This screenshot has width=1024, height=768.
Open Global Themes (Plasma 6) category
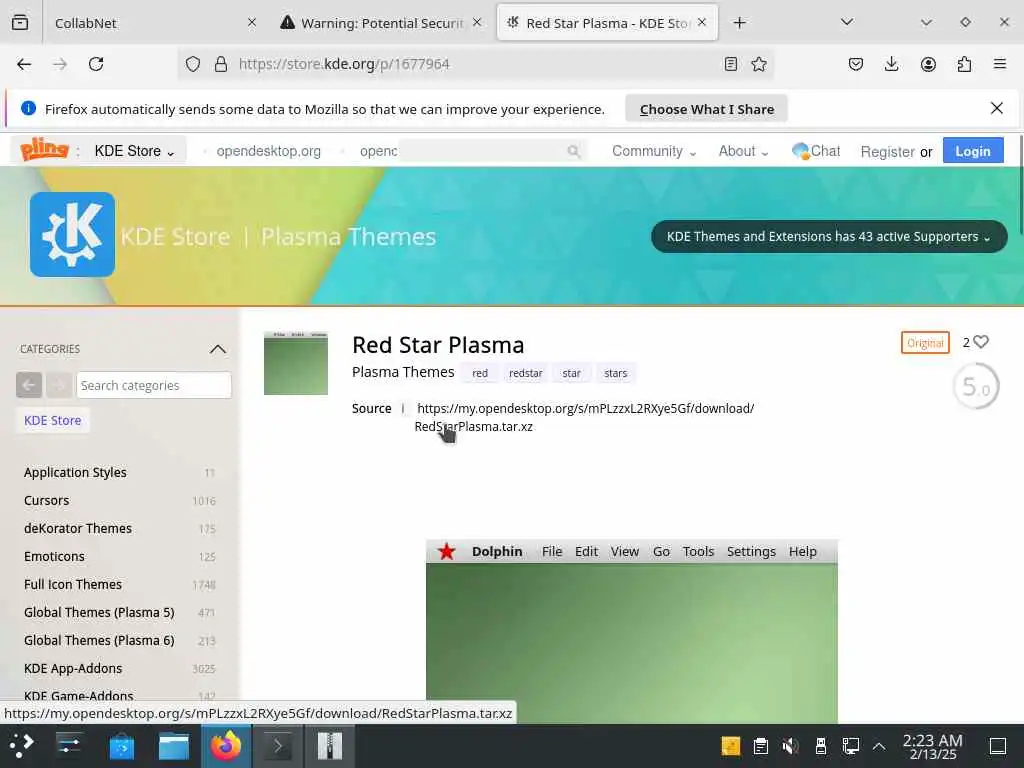99,641
